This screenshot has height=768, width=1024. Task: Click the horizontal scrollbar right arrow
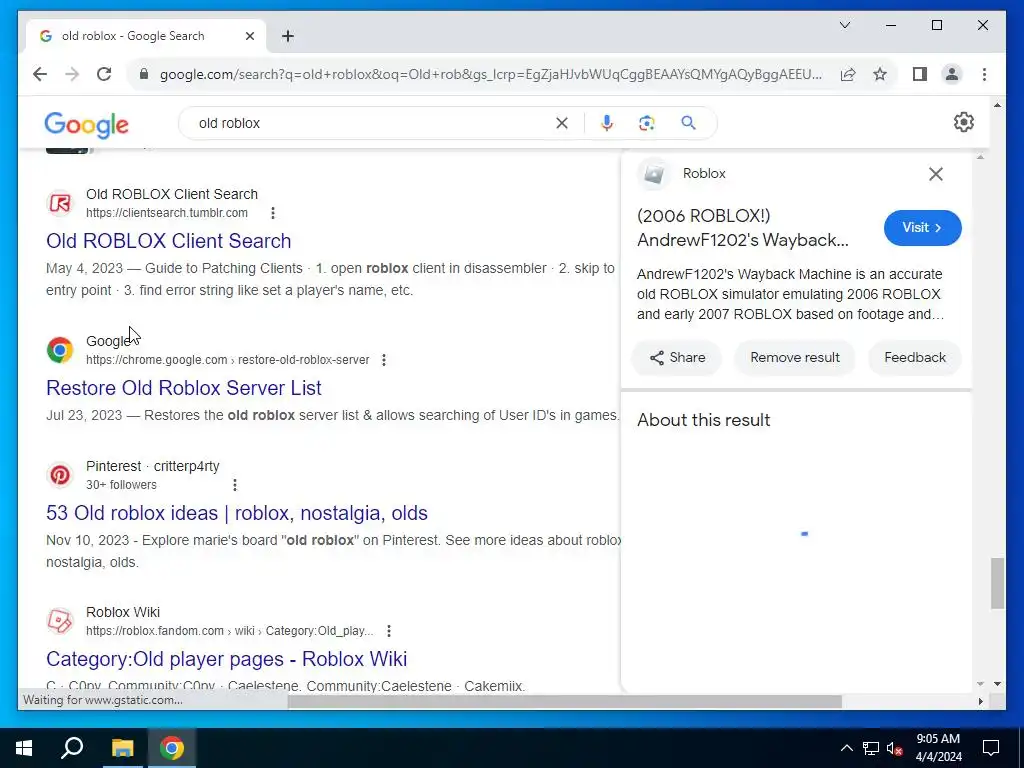980,701
